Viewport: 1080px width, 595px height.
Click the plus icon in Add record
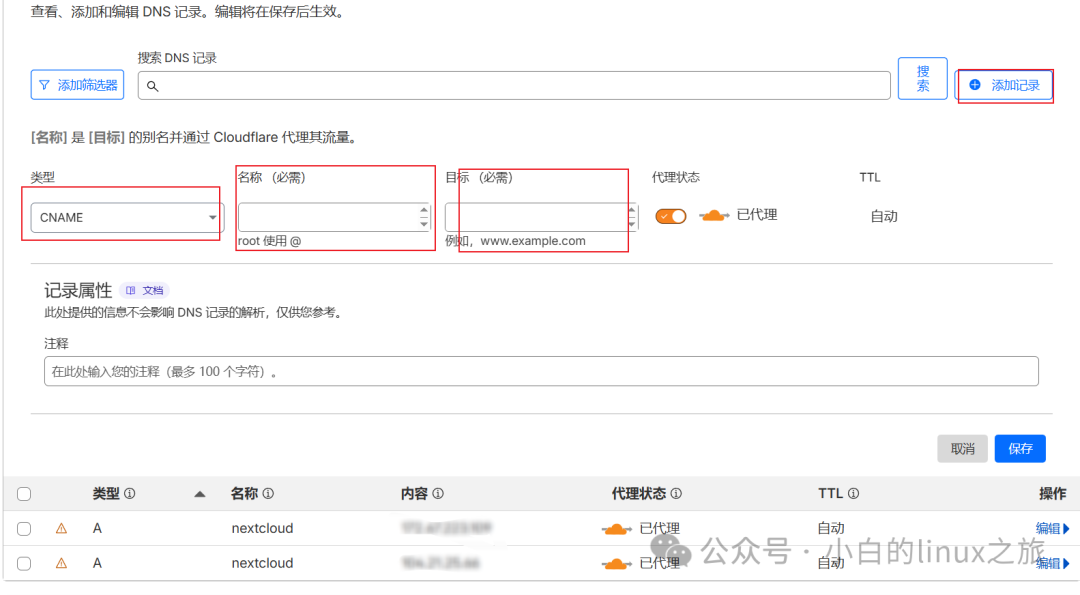tap(975, 85)
